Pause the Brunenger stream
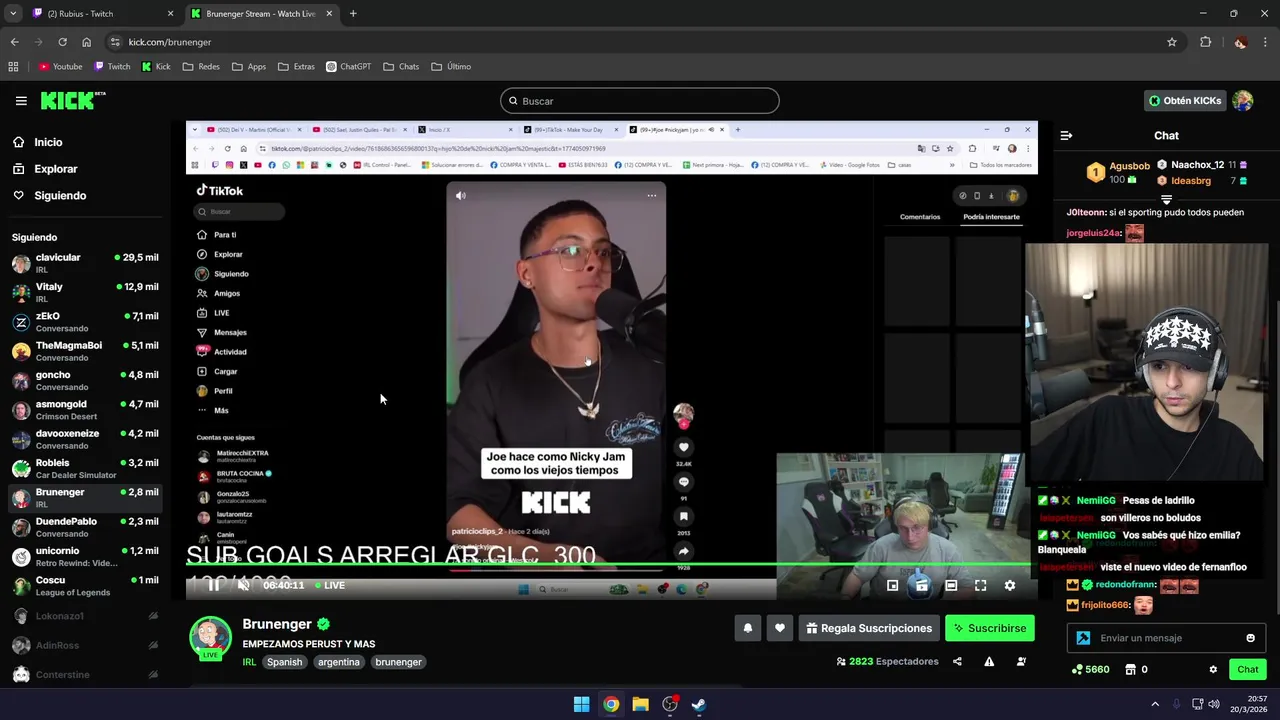This screenshot has height=720, width=1280. (214, 585)
